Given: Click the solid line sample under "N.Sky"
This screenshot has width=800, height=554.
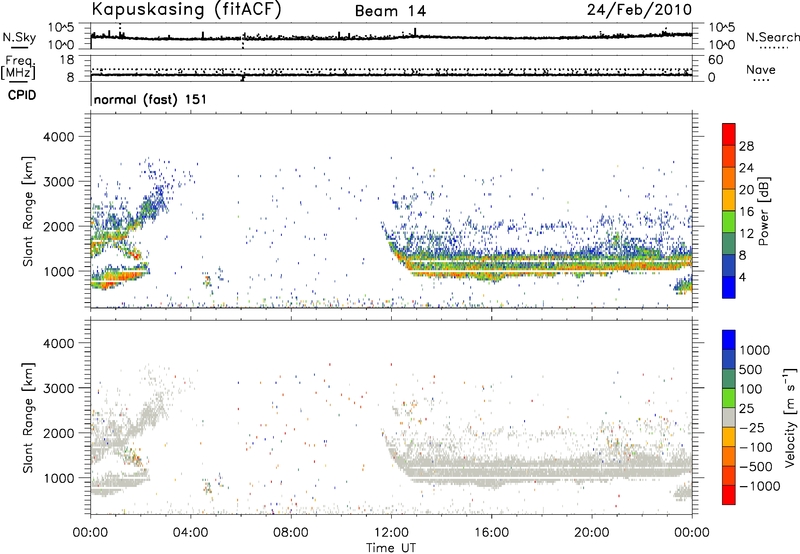Looking at the screenshot, I should 19,48.
